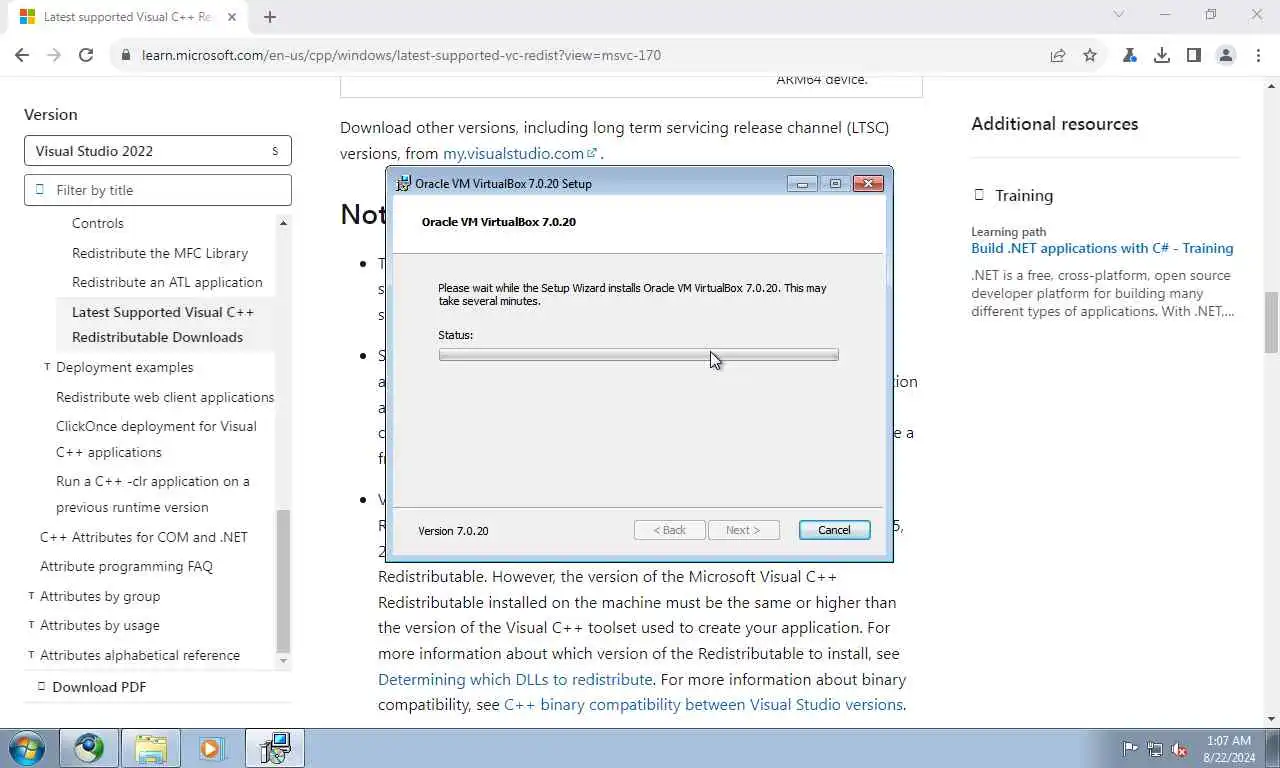Click the disabled Next button in setup
Screen dimensions: 1280x768
(743, 530)
